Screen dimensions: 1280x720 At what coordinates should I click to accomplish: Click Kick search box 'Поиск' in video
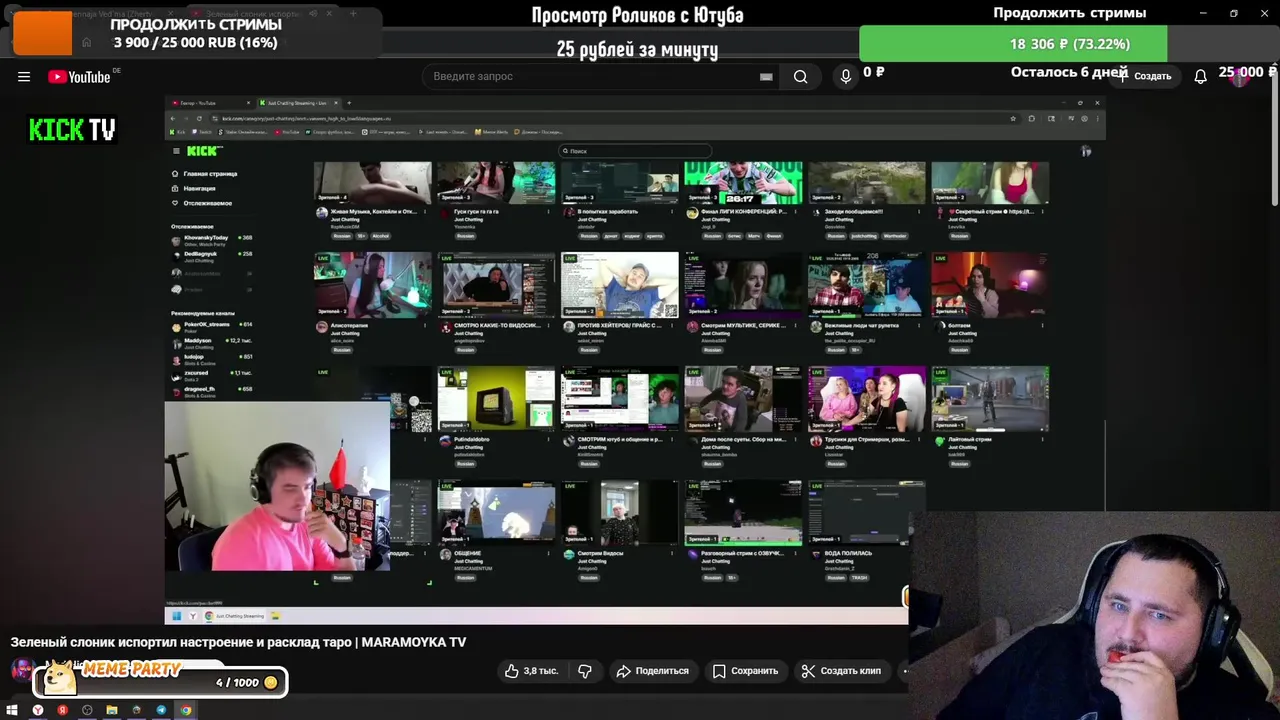[635, 151]
